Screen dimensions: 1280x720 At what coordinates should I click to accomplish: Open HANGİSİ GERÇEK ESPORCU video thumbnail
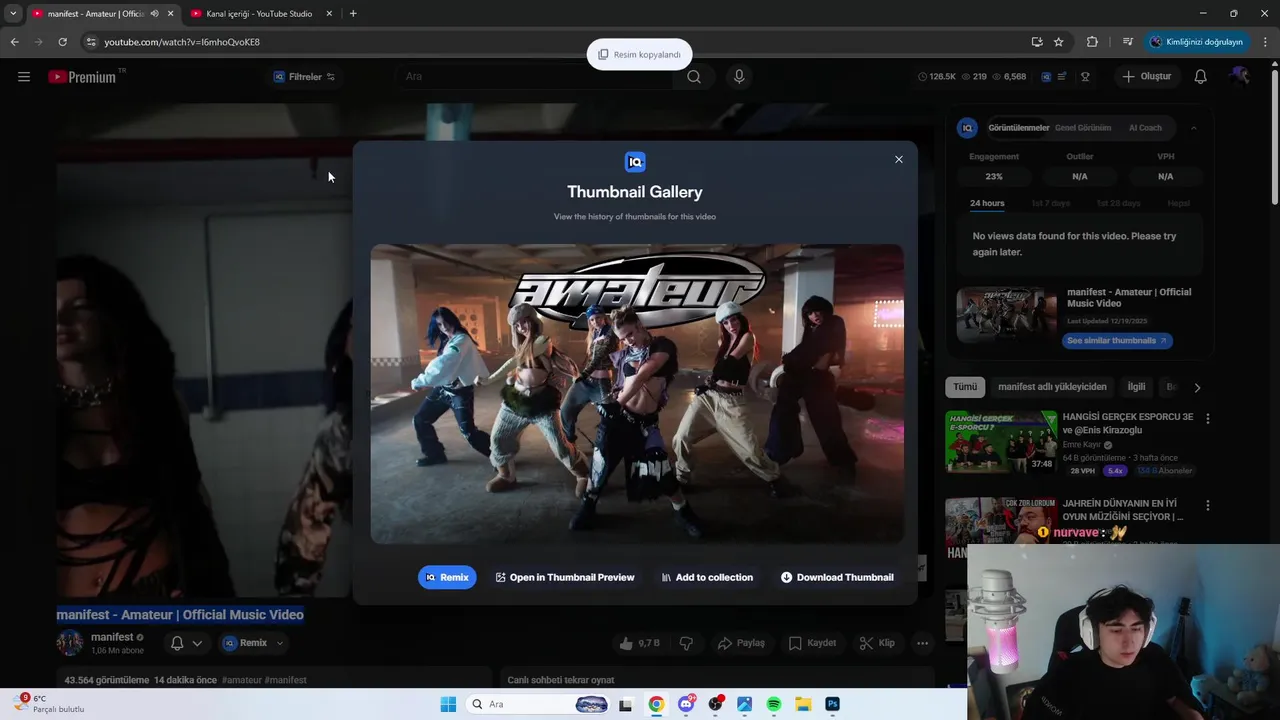click(1001, 442)
